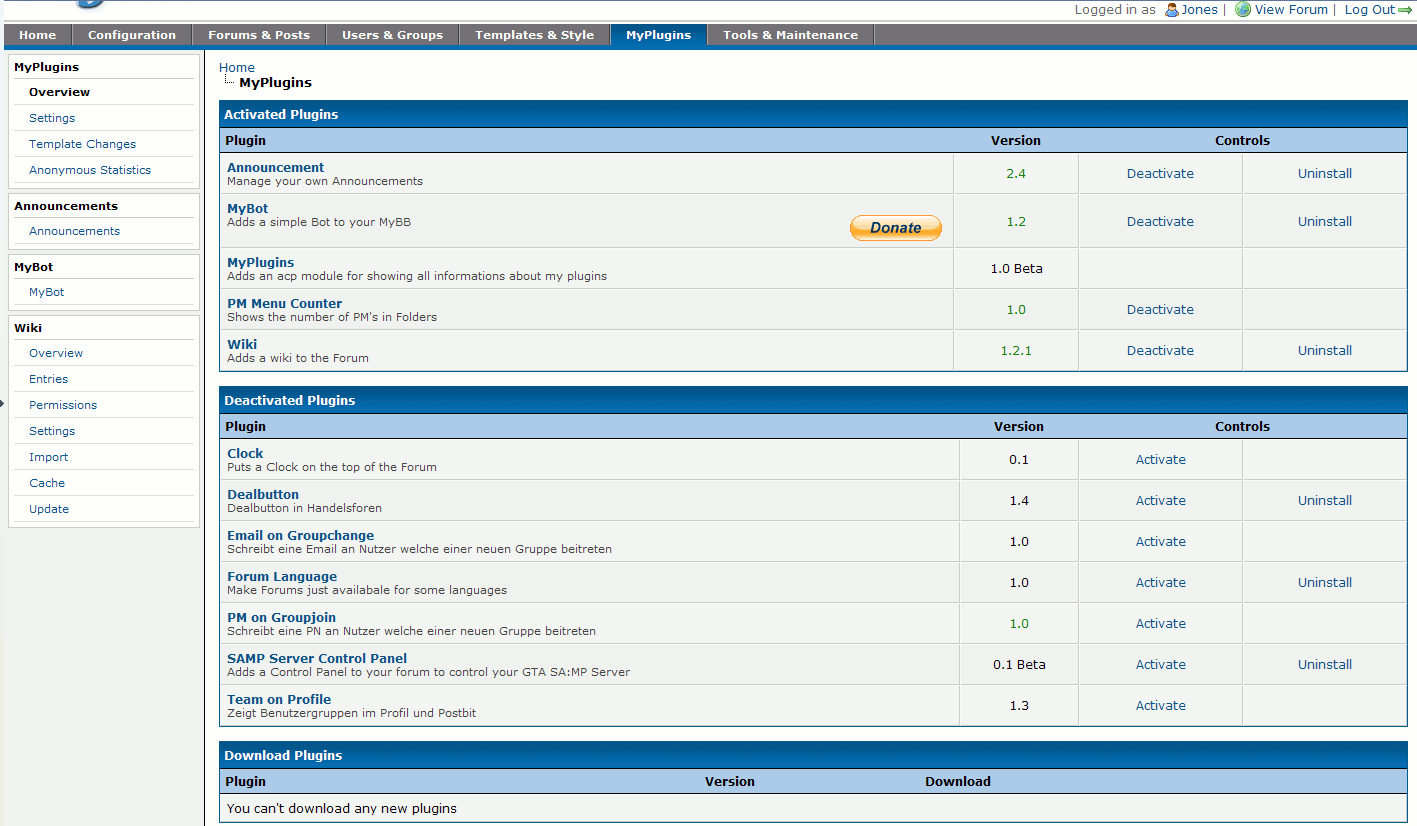Click the Home breadcrumb link
This screenshot has width=1417, height=826.
pos(237,68)
